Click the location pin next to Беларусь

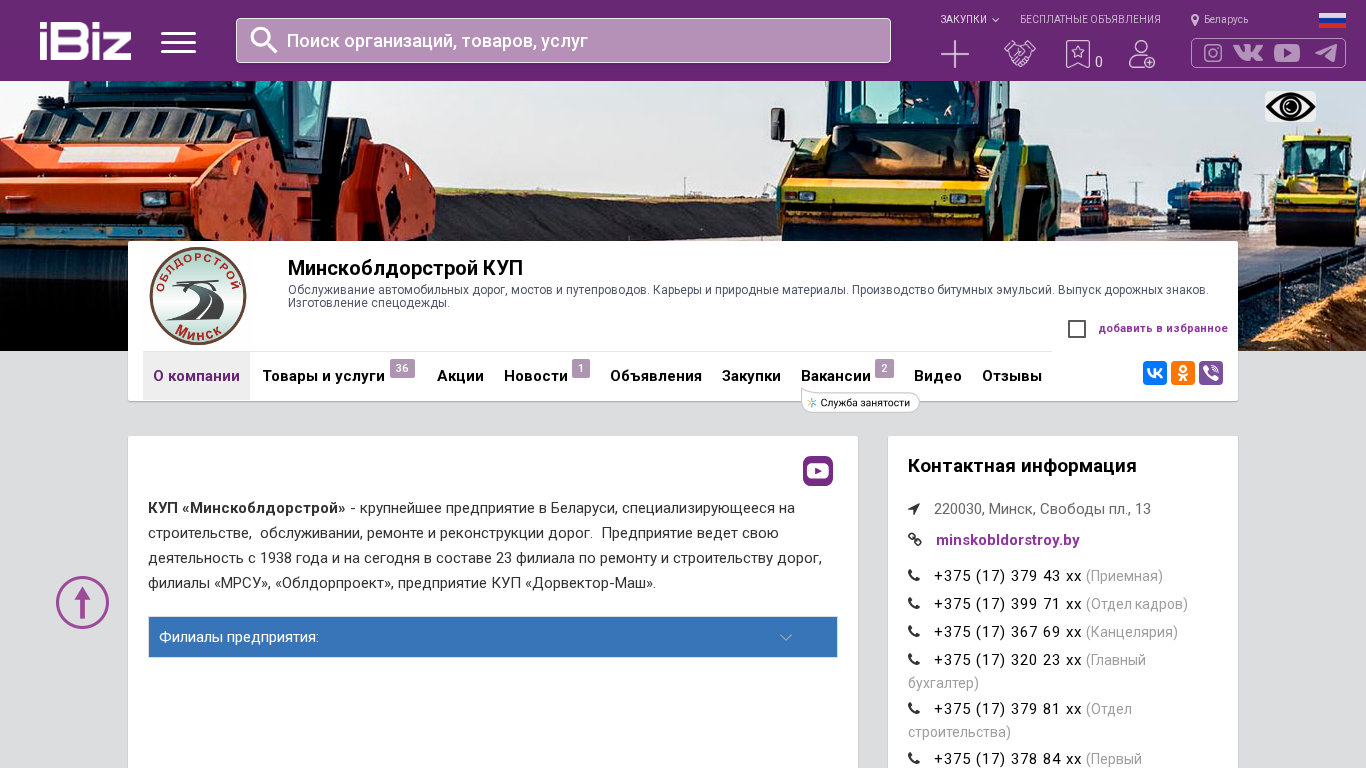coord(1195,20)
